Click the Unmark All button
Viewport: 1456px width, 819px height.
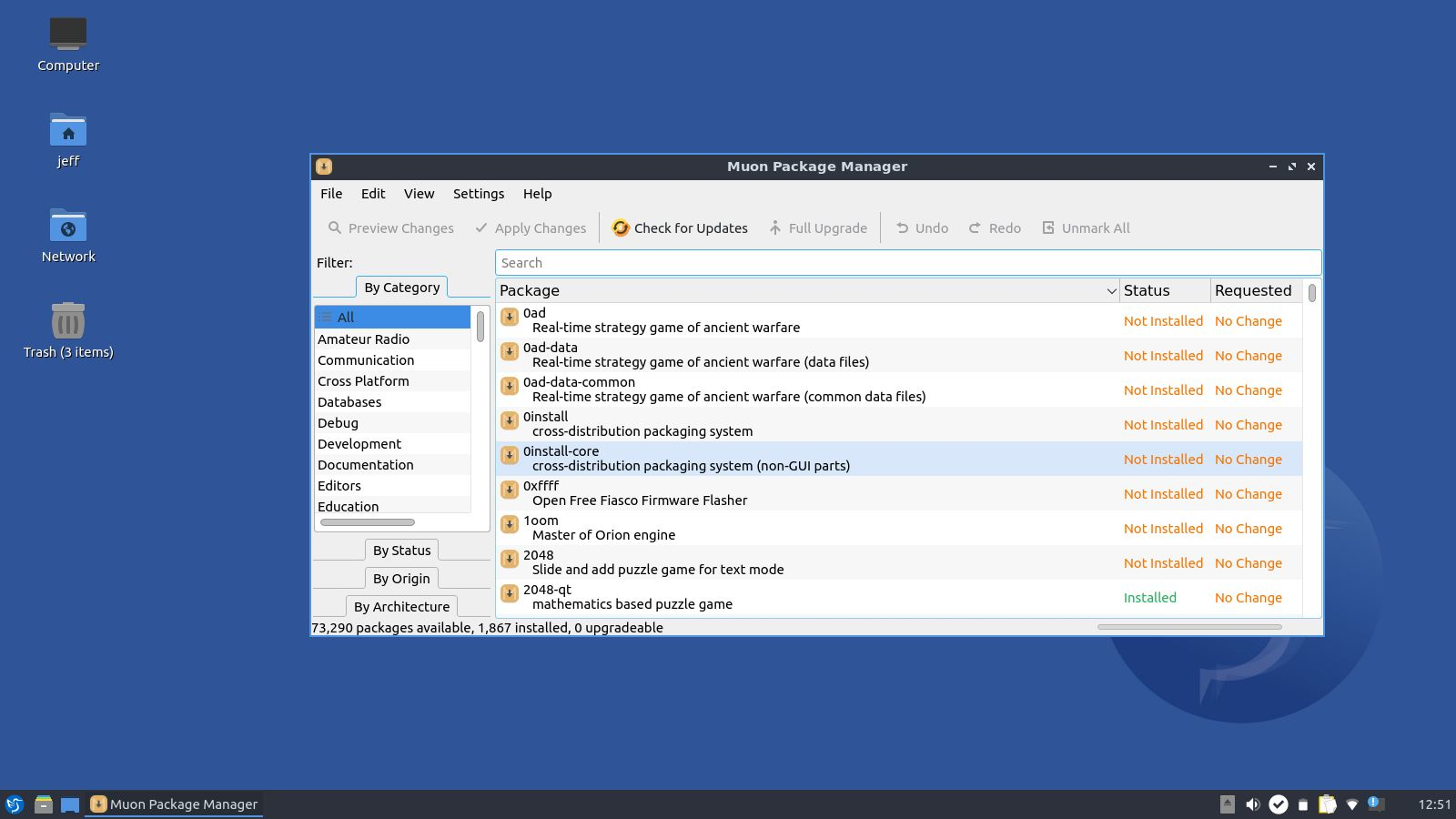1086,228
